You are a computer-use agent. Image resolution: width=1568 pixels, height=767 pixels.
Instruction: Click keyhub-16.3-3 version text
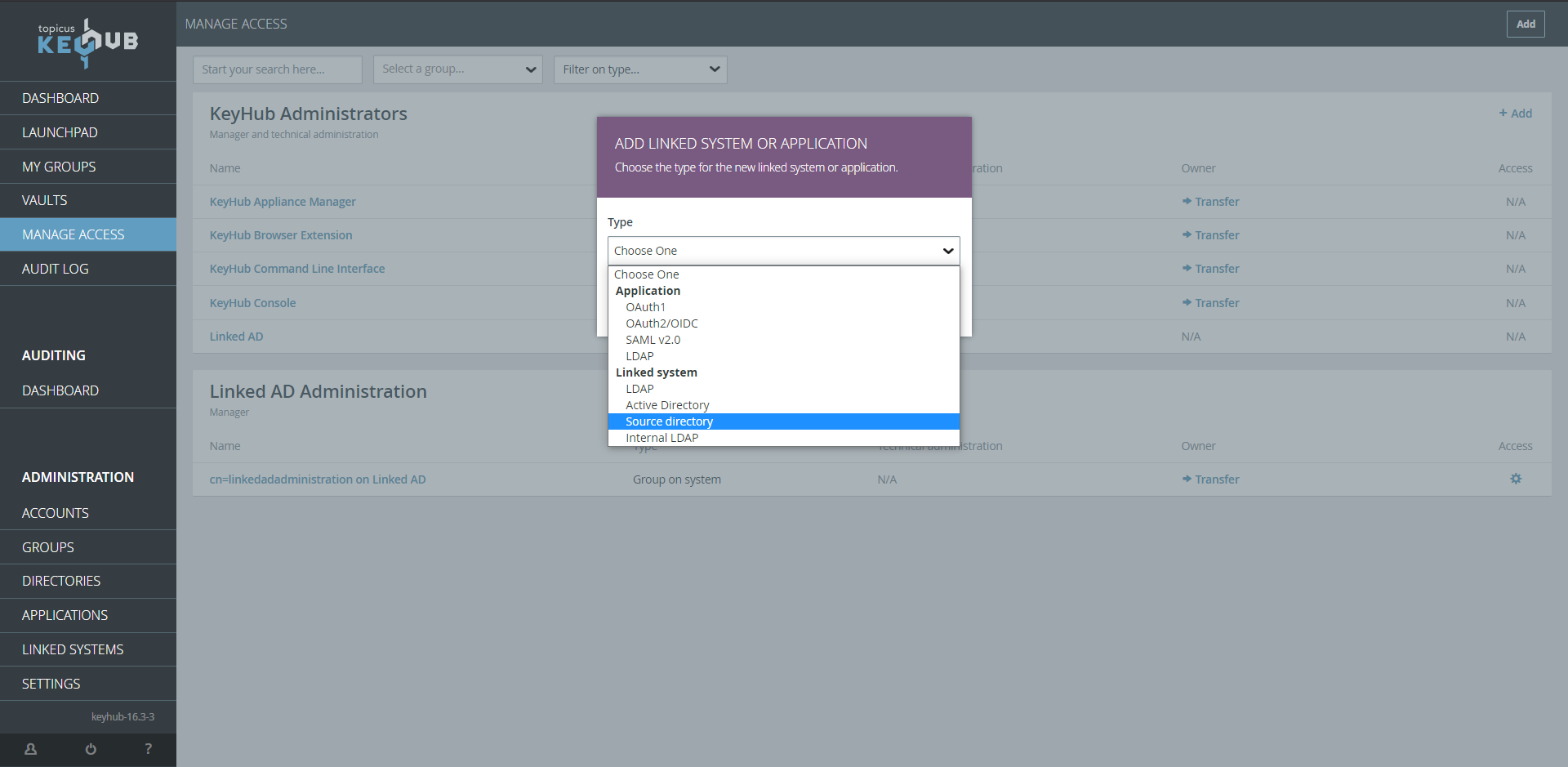coord(122,717)
